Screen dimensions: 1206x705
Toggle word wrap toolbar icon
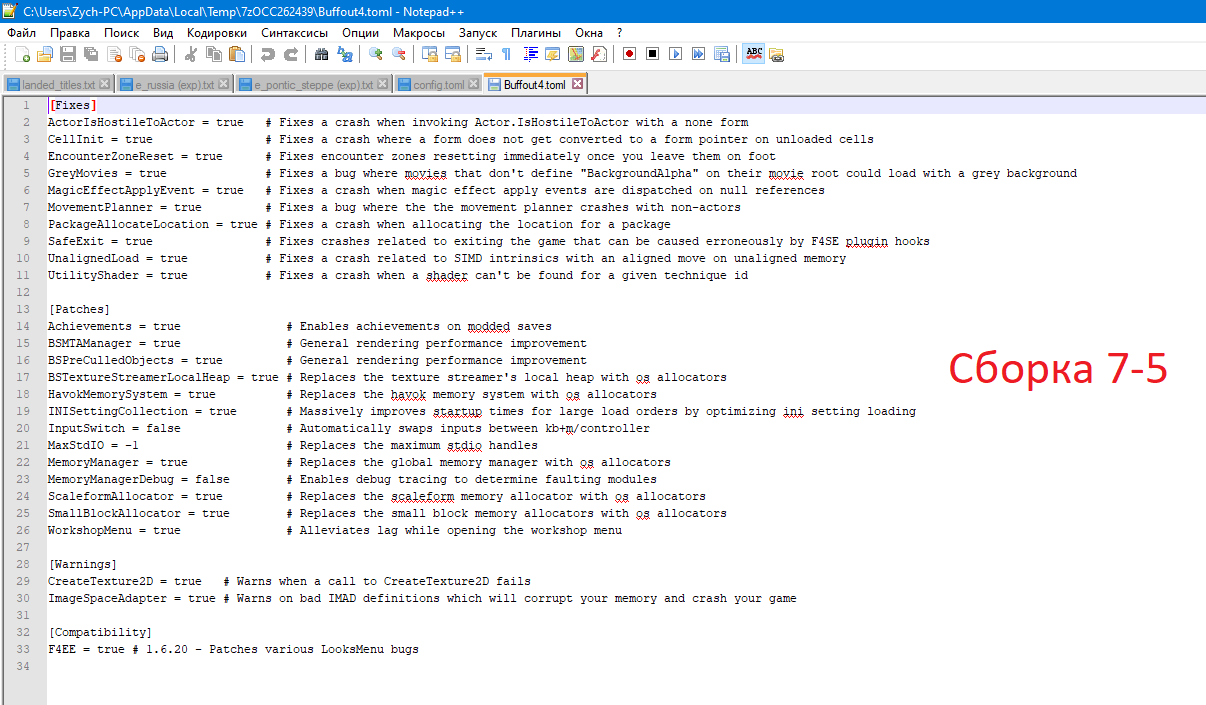point(483,54)
